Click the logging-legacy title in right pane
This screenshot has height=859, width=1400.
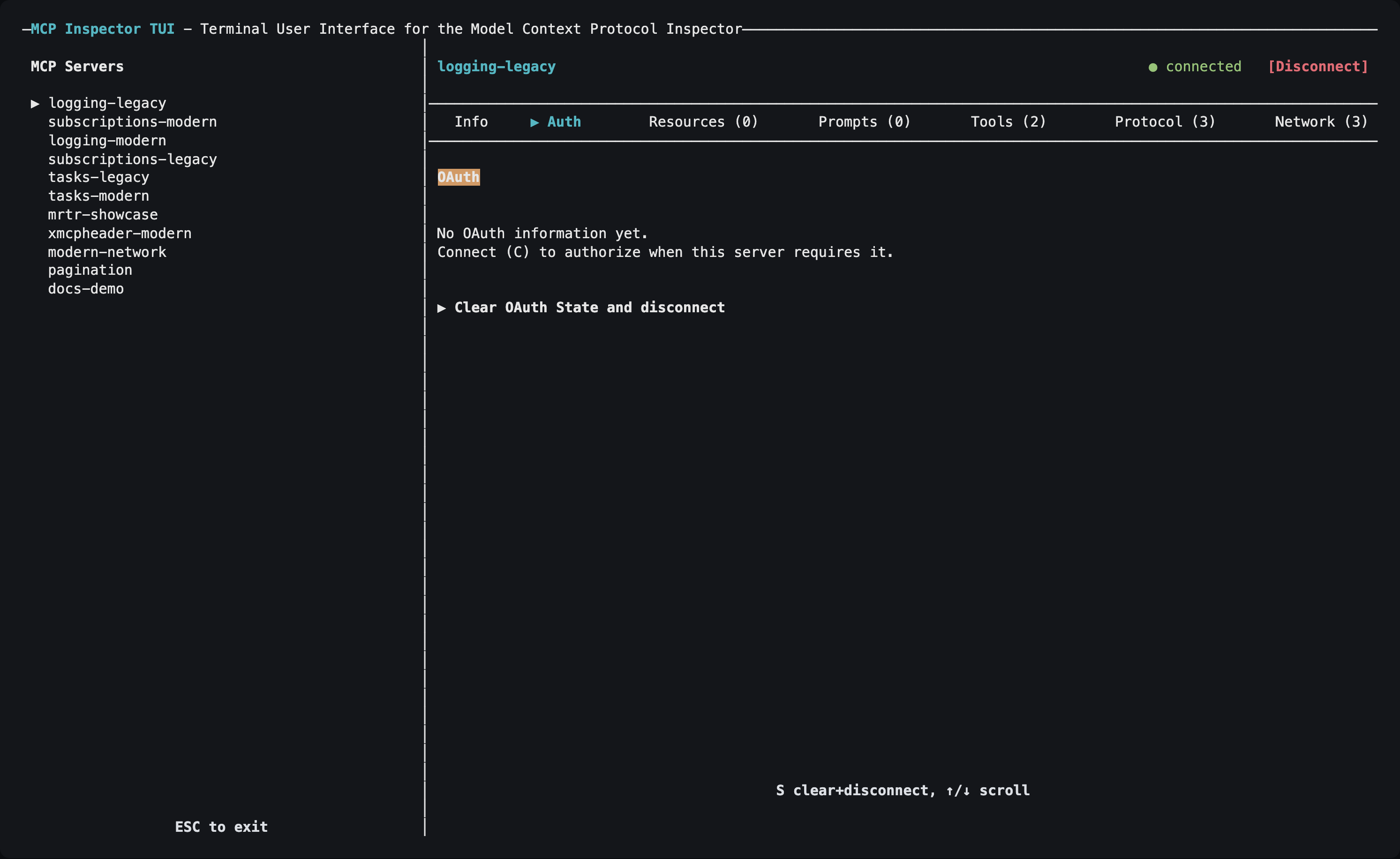[x=496, y=67]
